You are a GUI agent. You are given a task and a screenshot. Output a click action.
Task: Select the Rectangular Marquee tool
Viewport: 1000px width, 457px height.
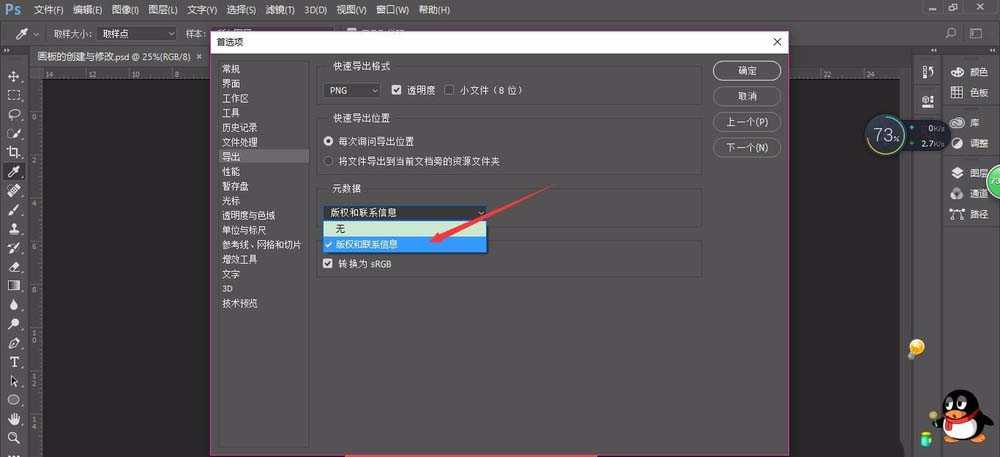point(14,96)
